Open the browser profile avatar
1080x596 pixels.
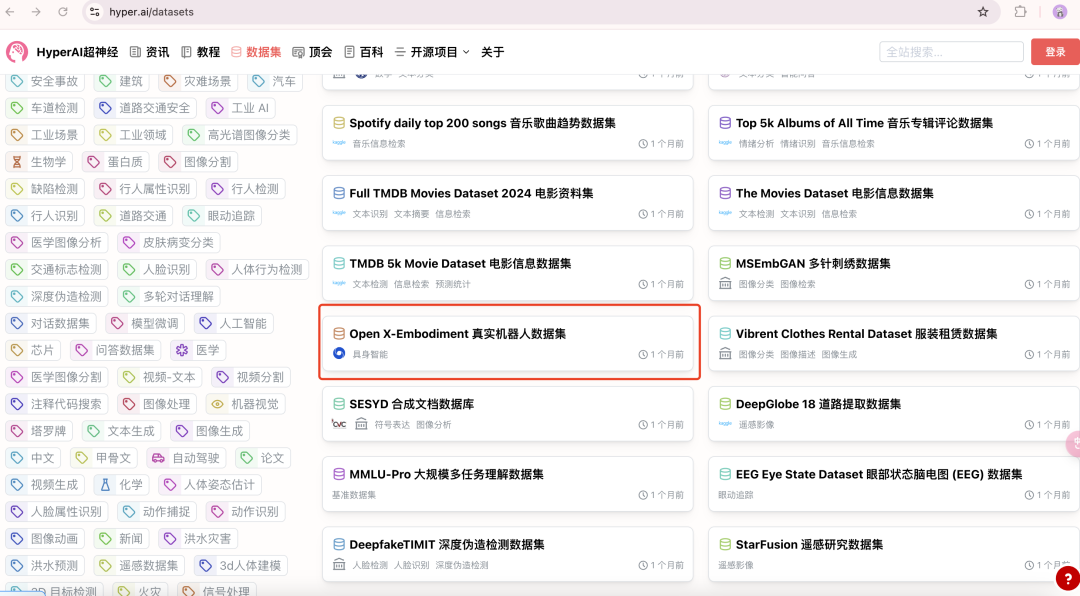coord(1059,12)
